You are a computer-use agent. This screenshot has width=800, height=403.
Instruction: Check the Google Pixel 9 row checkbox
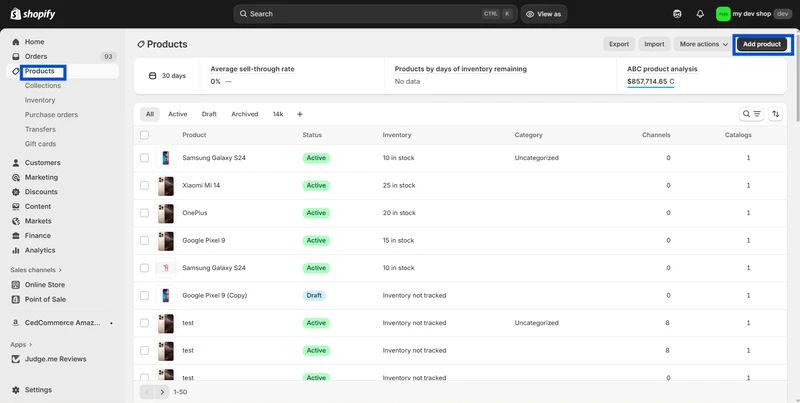click(144, 240)
